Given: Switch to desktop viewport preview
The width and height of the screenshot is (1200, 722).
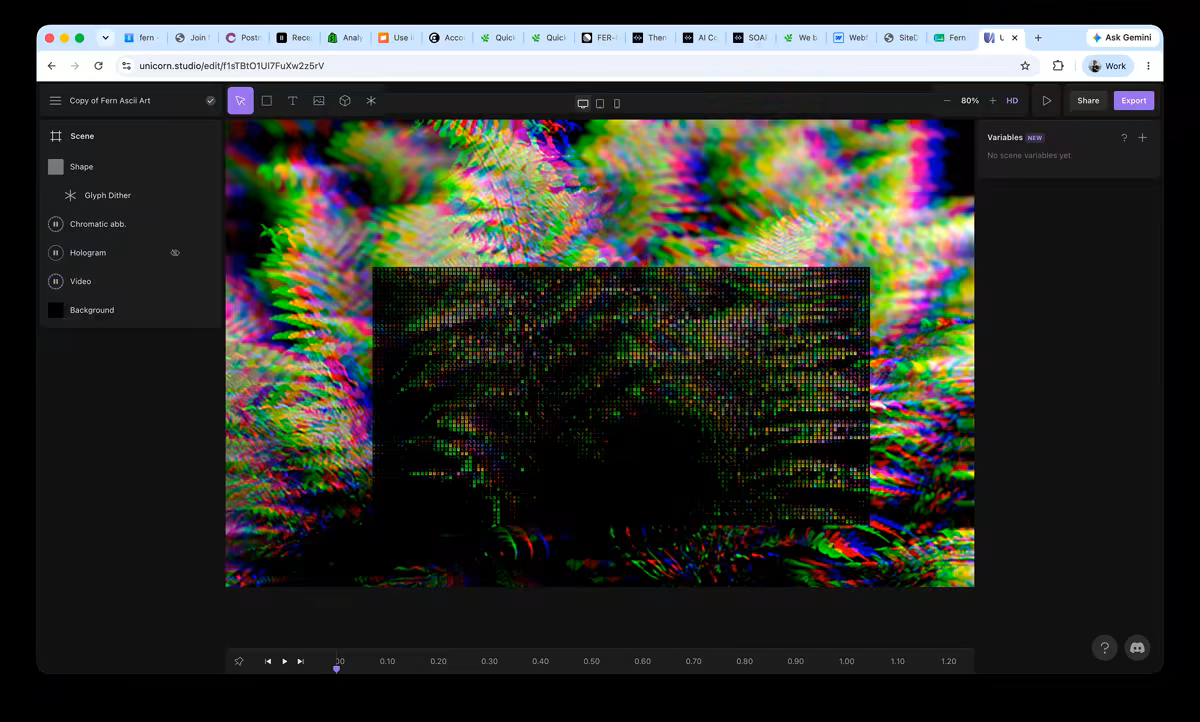Looking at the screenshot, I should [x=583, y=103].
